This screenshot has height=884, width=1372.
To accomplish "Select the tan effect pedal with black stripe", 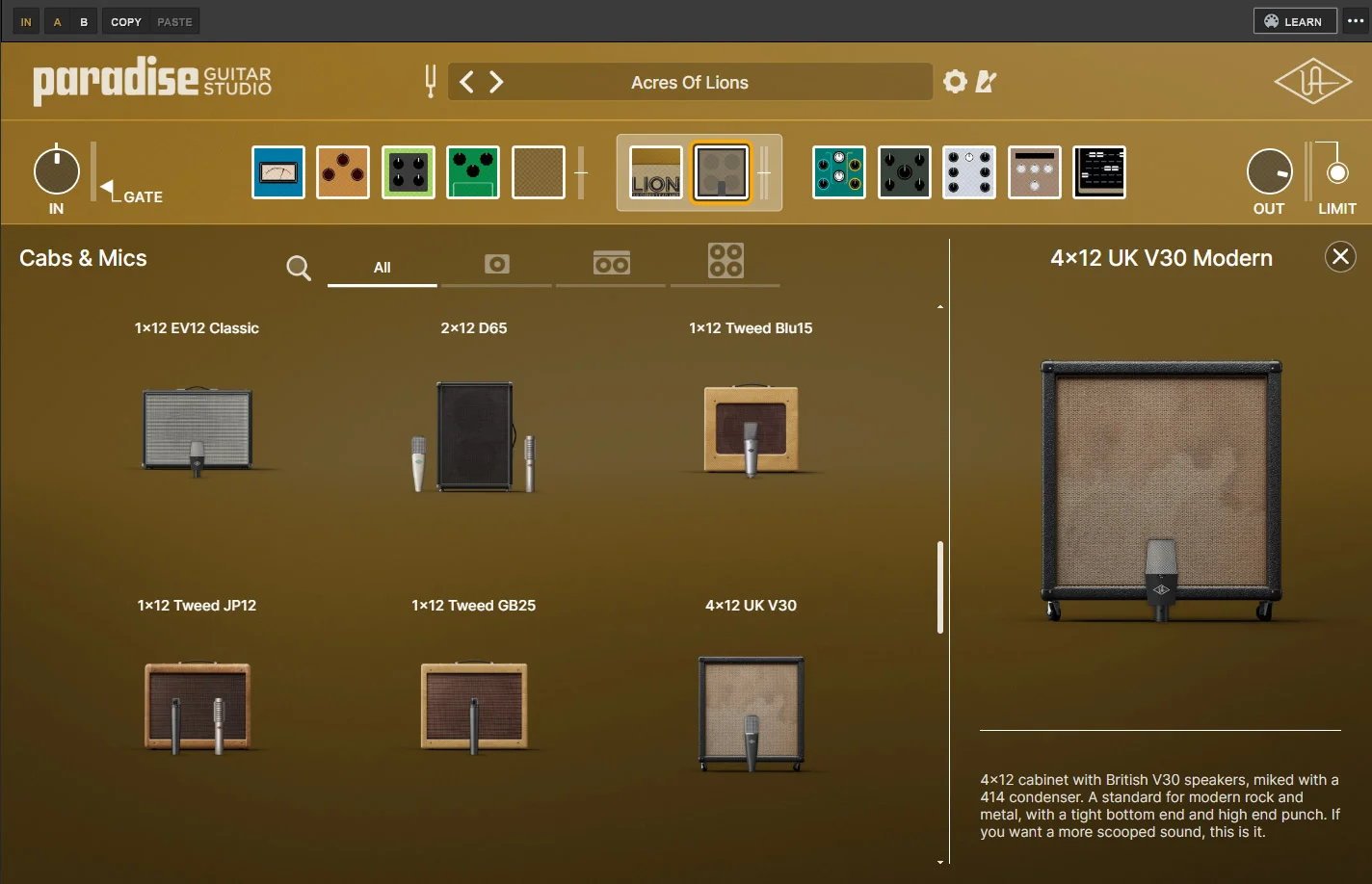I will [1035, 172].
